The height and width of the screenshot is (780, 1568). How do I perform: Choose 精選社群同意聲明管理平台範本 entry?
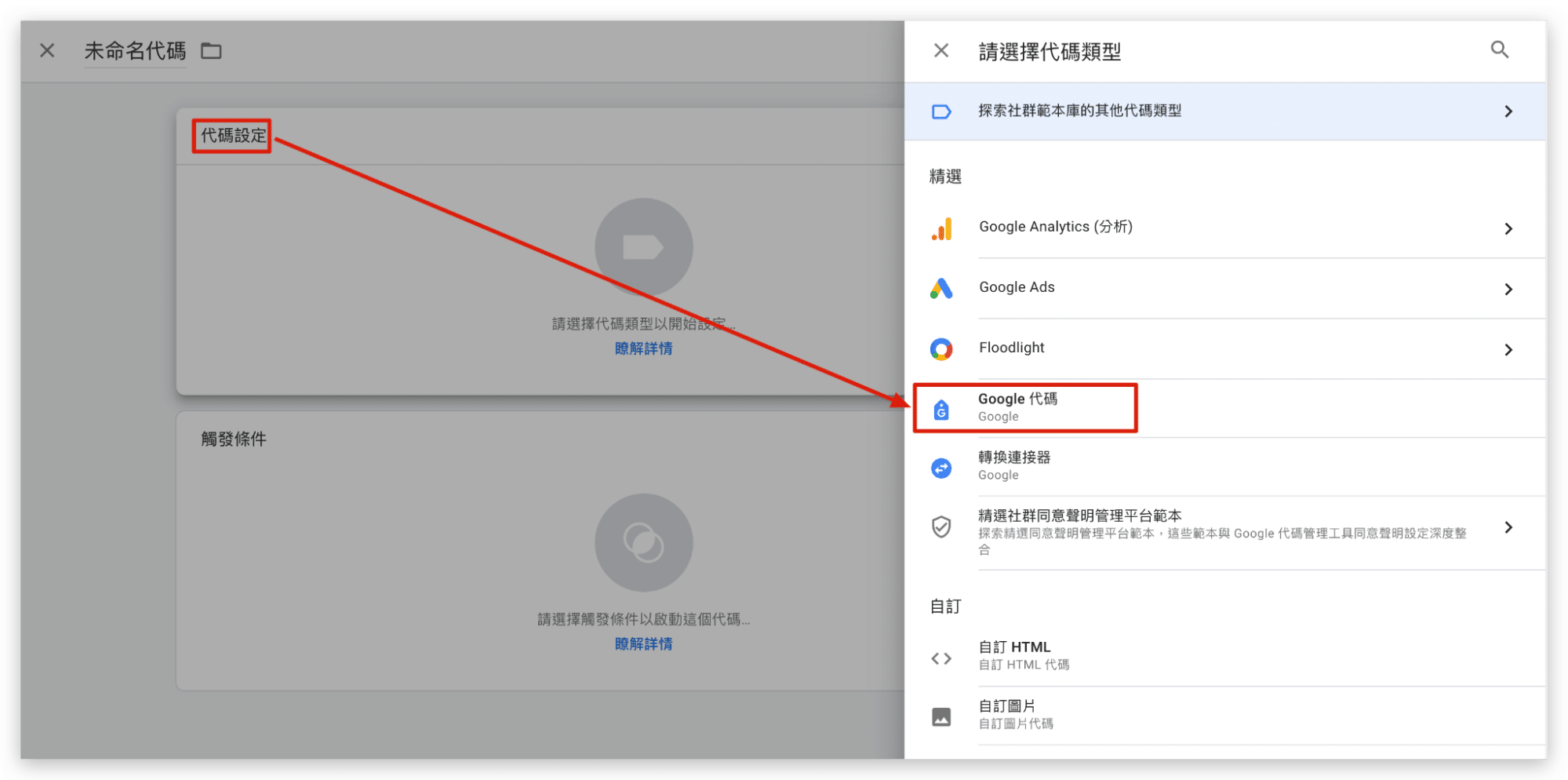point(1079,516)
